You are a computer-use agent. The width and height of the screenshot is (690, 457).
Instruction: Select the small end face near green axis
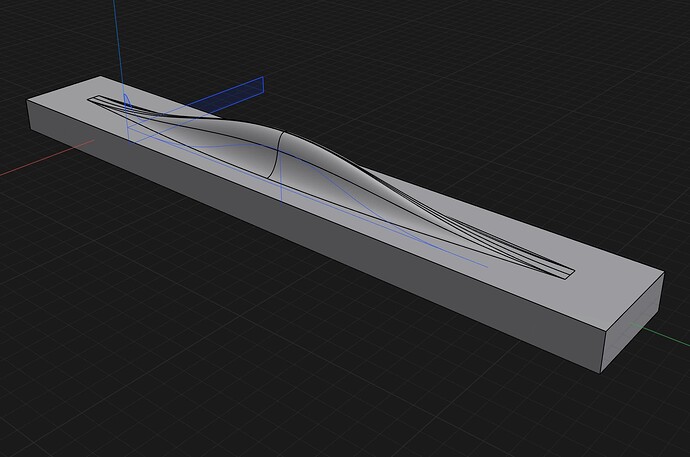pyautogui.click(x=632, y=323)
